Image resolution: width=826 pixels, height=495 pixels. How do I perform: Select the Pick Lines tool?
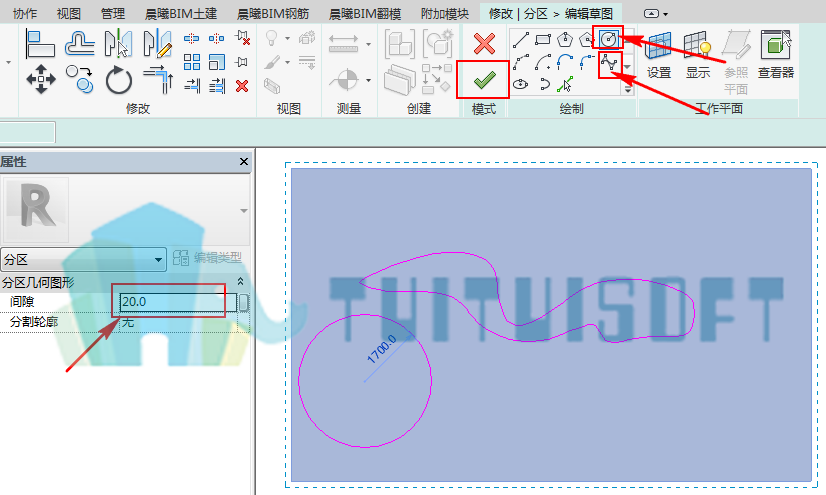[x=565, y=84]
